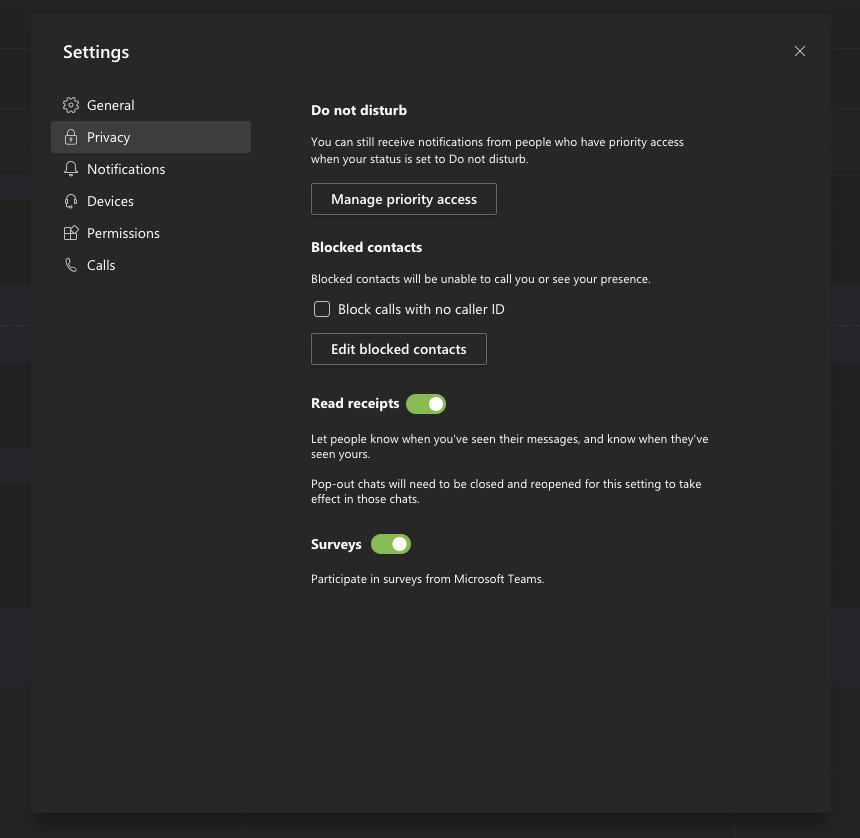Select the Privacy settings section

(x=109, y=137)
